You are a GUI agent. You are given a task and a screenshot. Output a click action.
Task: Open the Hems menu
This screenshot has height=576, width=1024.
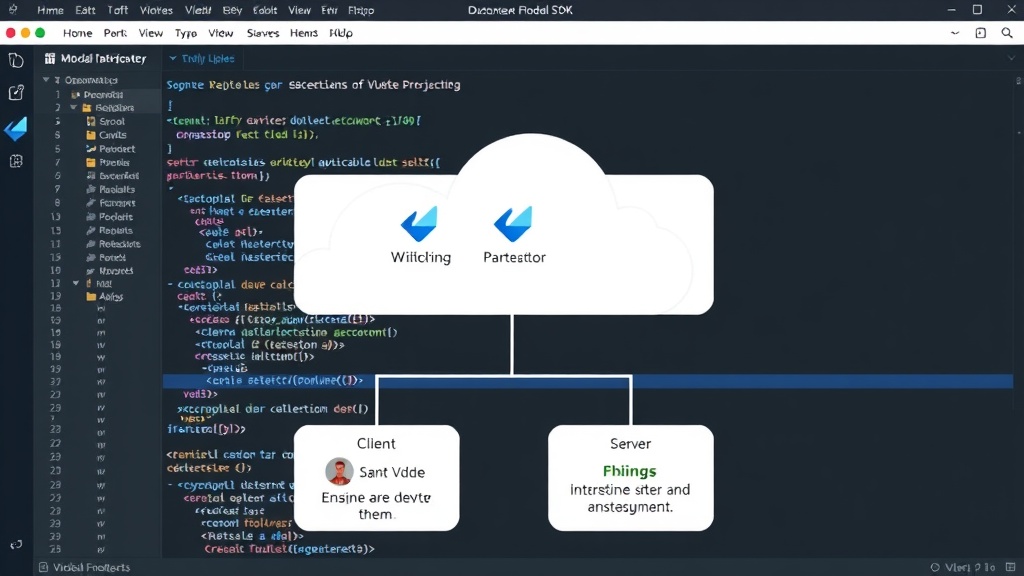pos(304,33)
